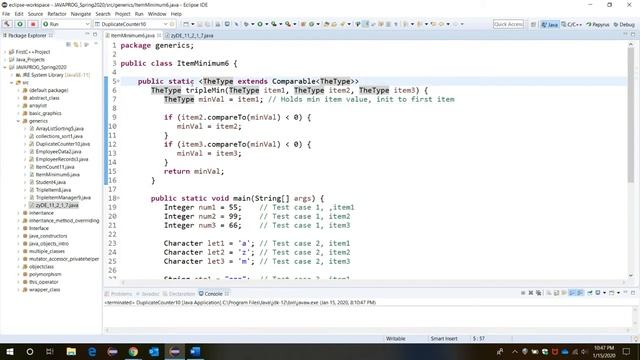Toggle Link with Editor in Package Explorer
This screenshot has height=360, width=640.
[76, 44]
